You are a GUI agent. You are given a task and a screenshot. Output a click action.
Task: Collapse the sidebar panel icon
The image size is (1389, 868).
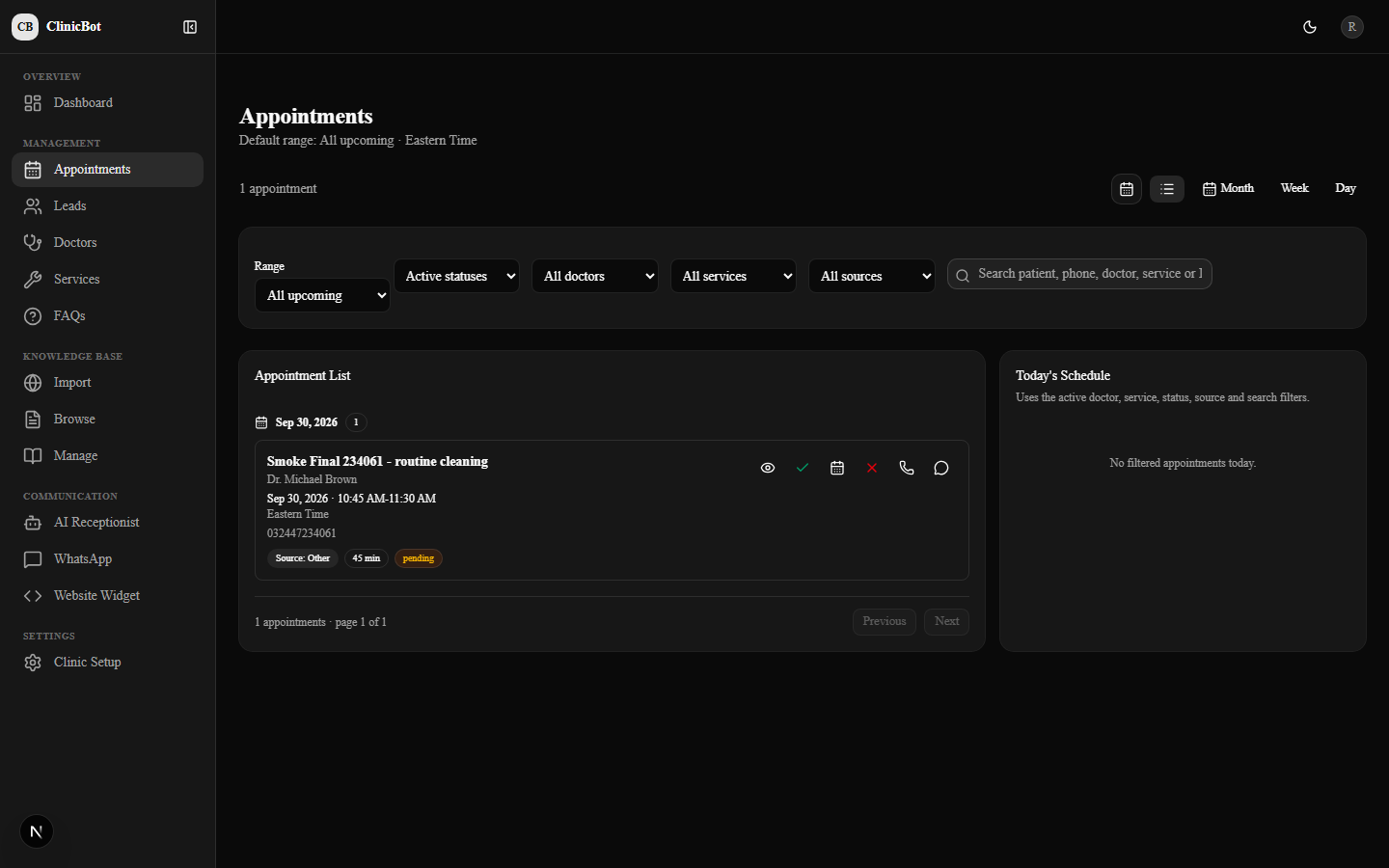coord(190,27)
